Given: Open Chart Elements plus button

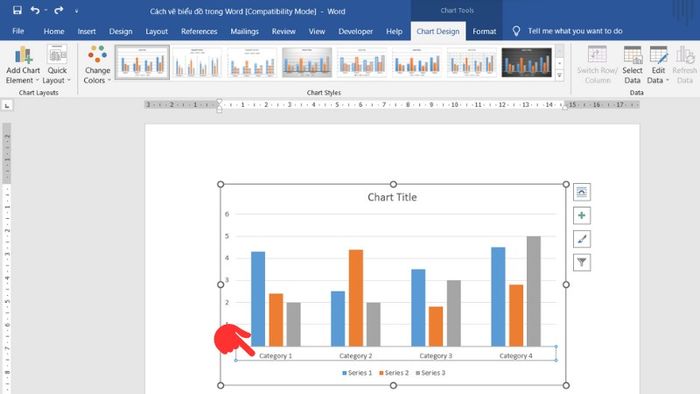Looking at the screenshot, I should pos(582,216).
